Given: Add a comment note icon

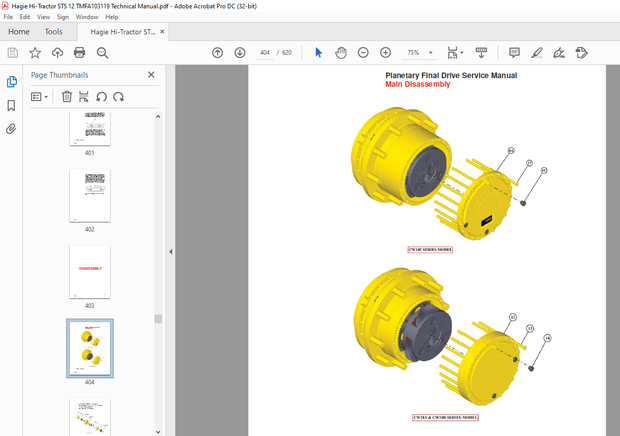Looking at the screenshot, I should pos(514,53).
